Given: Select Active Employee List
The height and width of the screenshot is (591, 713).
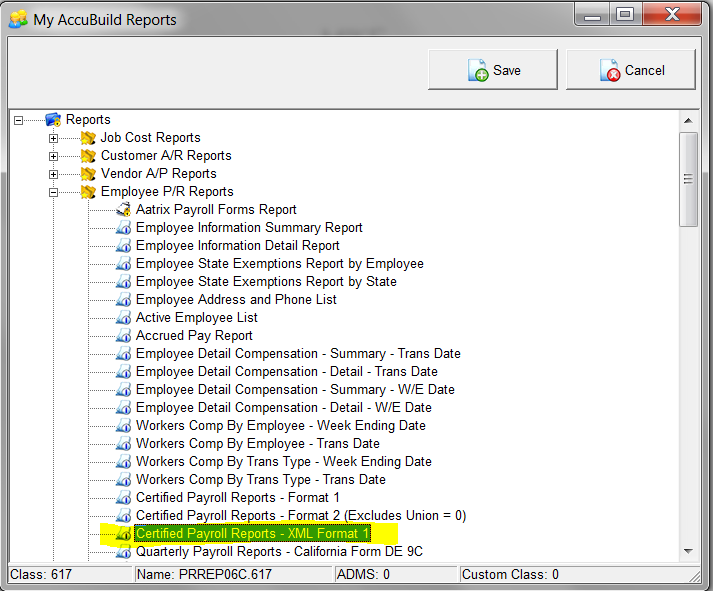Looking at the screenshot, I should click(196, 318).
